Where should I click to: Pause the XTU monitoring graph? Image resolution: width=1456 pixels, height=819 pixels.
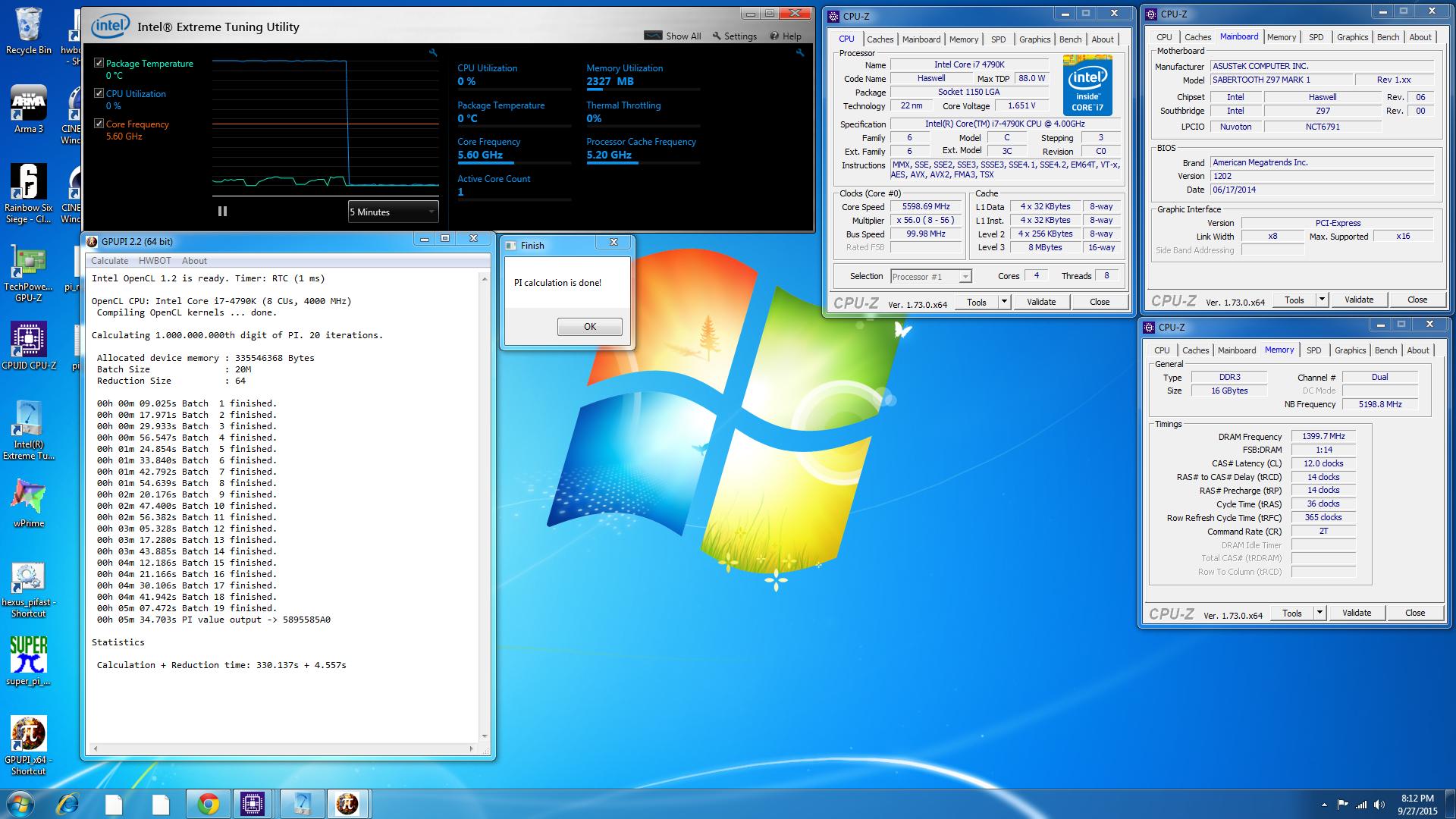click(222, 212)
